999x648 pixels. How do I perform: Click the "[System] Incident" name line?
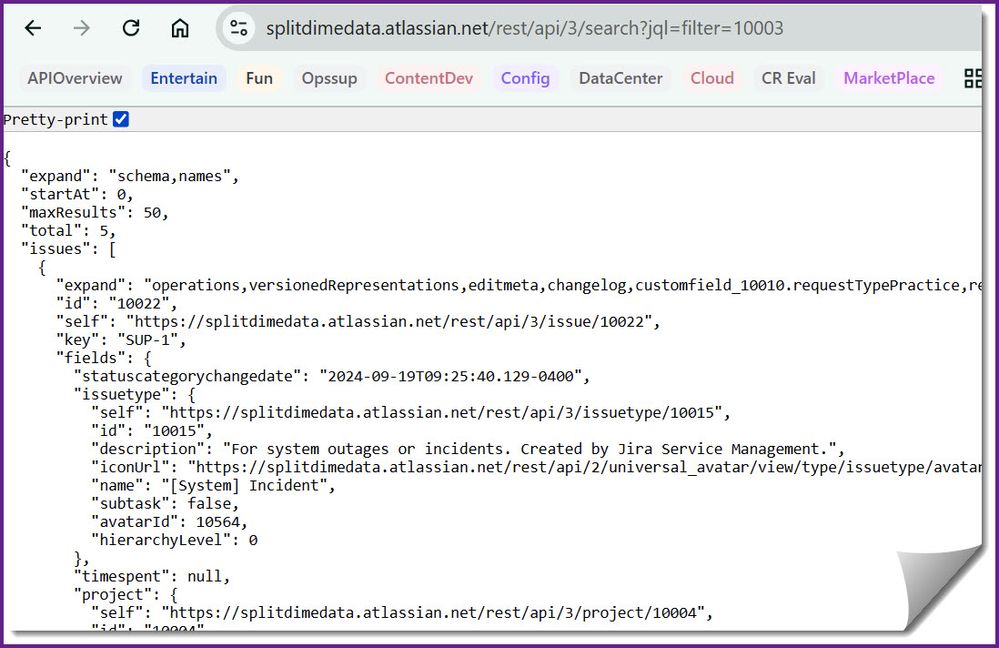pyautogui.click(x=213, y=485)
